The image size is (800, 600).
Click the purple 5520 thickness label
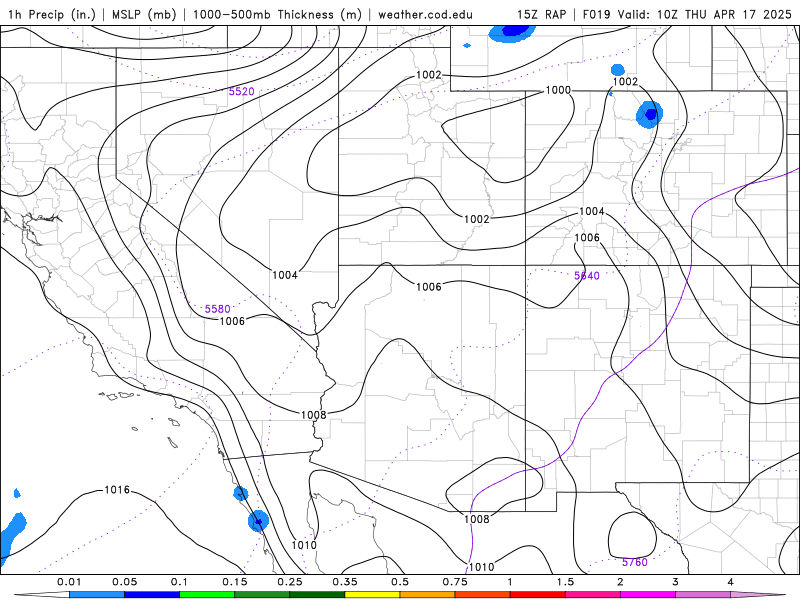pos(241,91)
